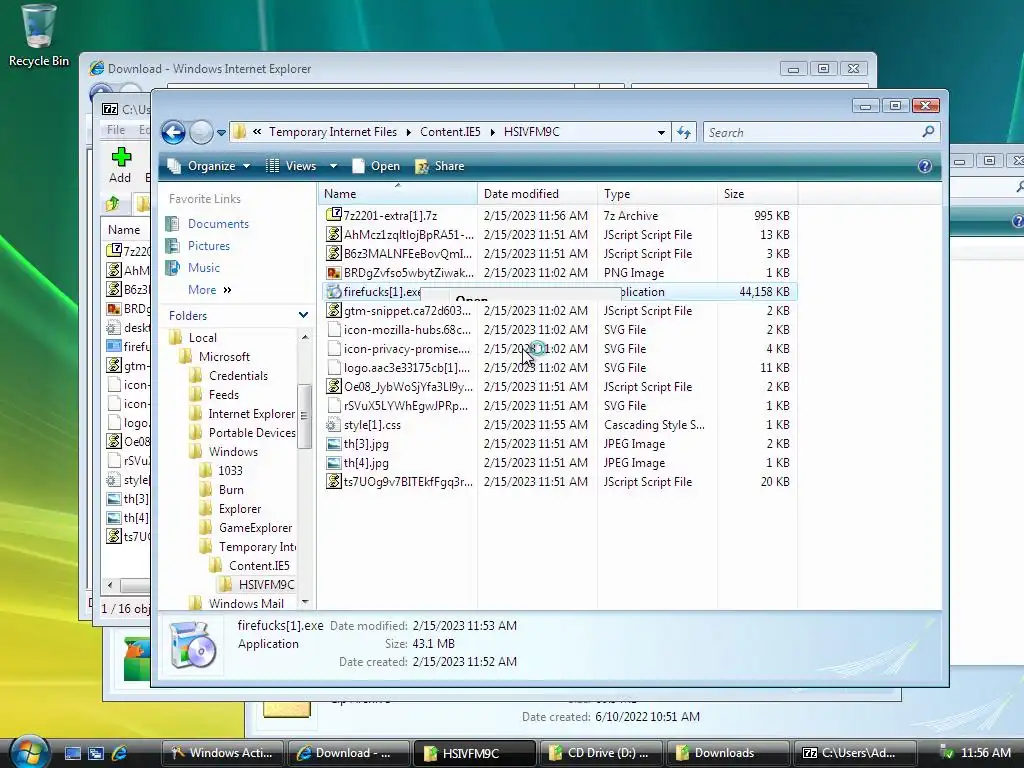Viewport: 1024px width, 768px height.
Task: Open Recycle Bin on desktop
Action: [x=38, y=36]
